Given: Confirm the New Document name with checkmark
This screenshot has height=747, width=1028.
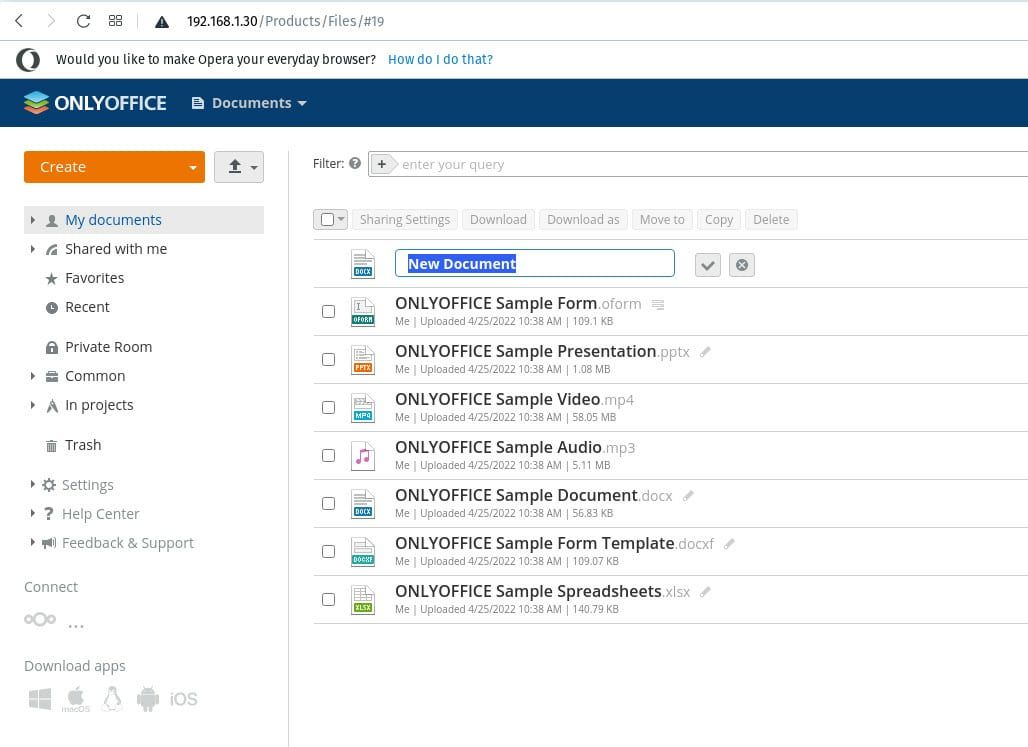Looking at the screenshot, I should [708, 264].
